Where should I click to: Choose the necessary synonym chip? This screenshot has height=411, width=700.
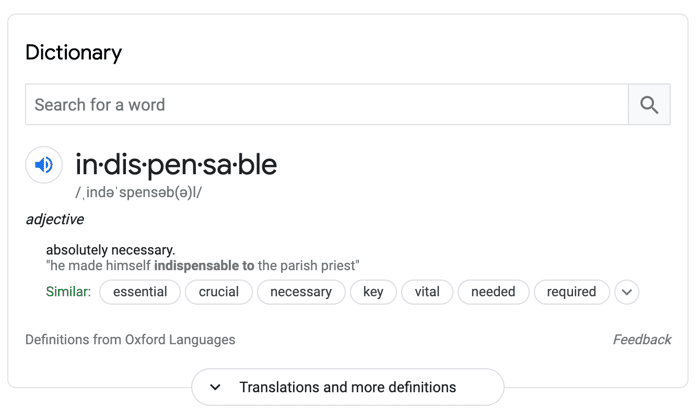coord(301,292)
